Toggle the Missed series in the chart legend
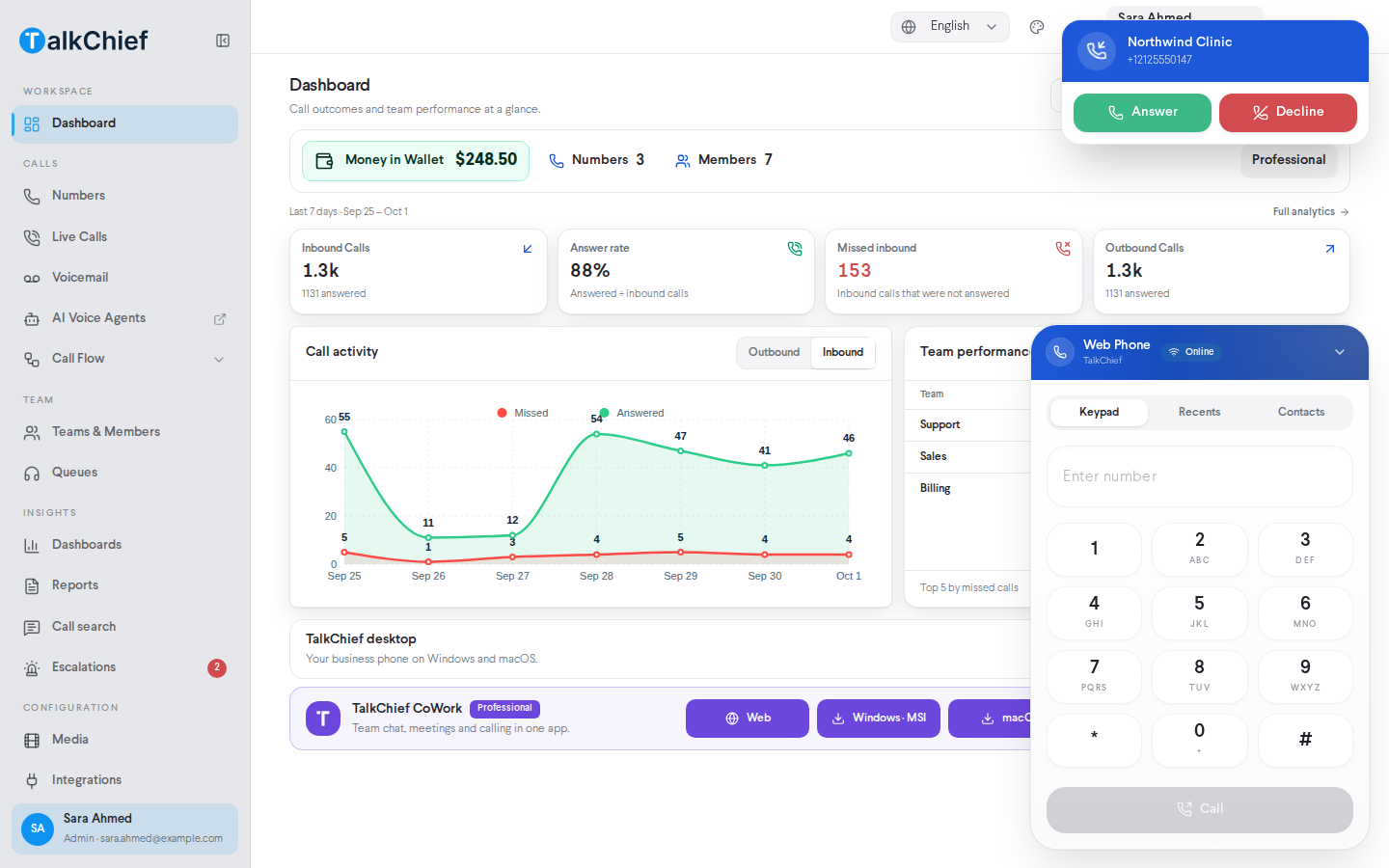 [x=523, y=413]
